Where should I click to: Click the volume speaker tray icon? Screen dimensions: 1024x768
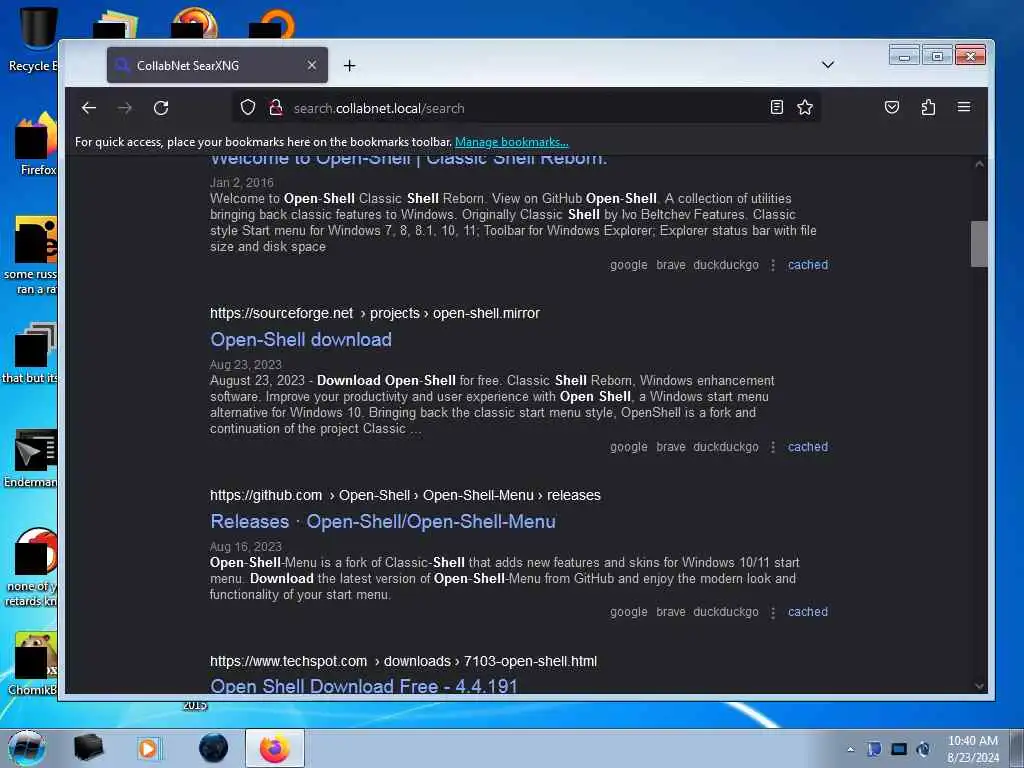pyautogui.click(x=923, y=749)
